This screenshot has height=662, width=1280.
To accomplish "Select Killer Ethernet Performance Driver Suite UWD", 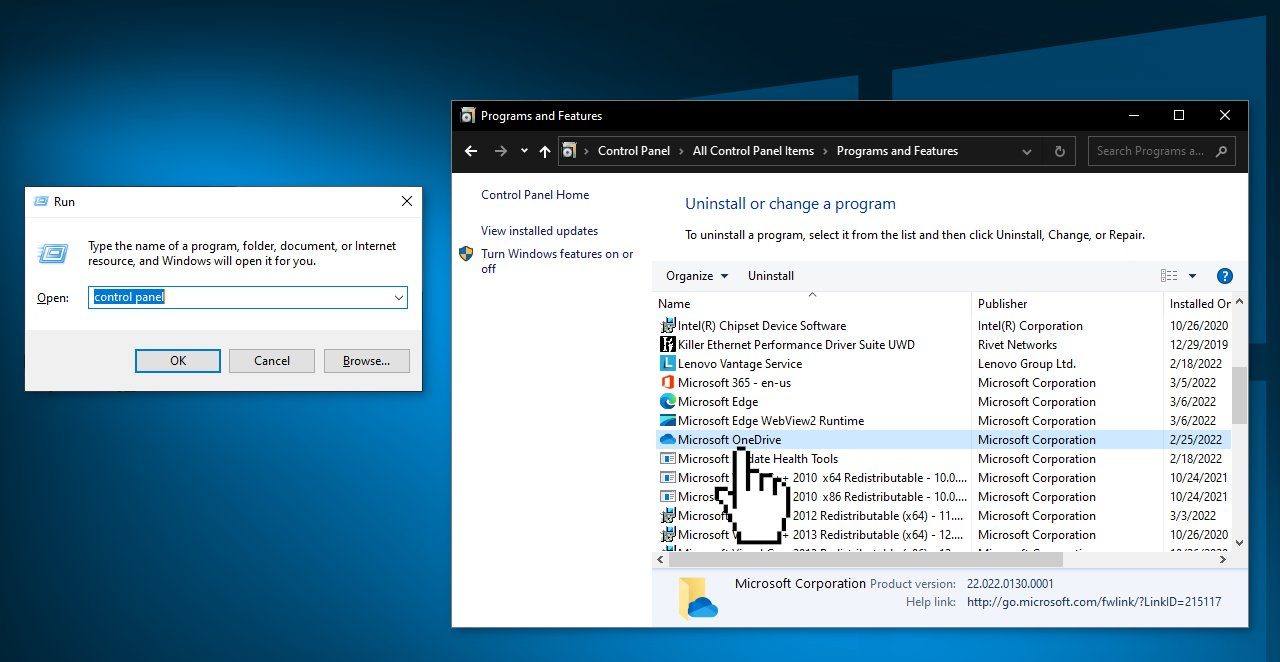I will point(943,345).
